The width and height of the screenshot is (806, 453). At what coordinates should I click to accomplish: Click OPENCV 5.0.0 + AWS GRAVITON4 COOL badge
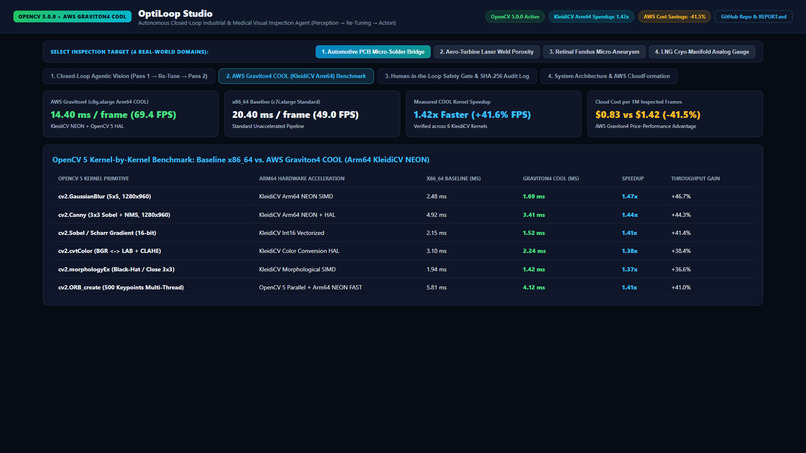(72, 16)
